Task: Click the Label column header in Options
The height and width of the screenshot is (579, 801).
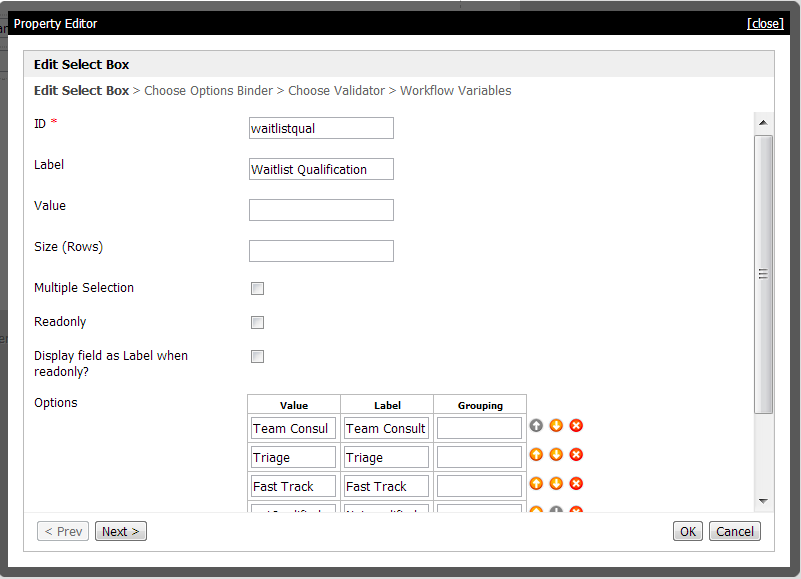Action: point(387,405)
